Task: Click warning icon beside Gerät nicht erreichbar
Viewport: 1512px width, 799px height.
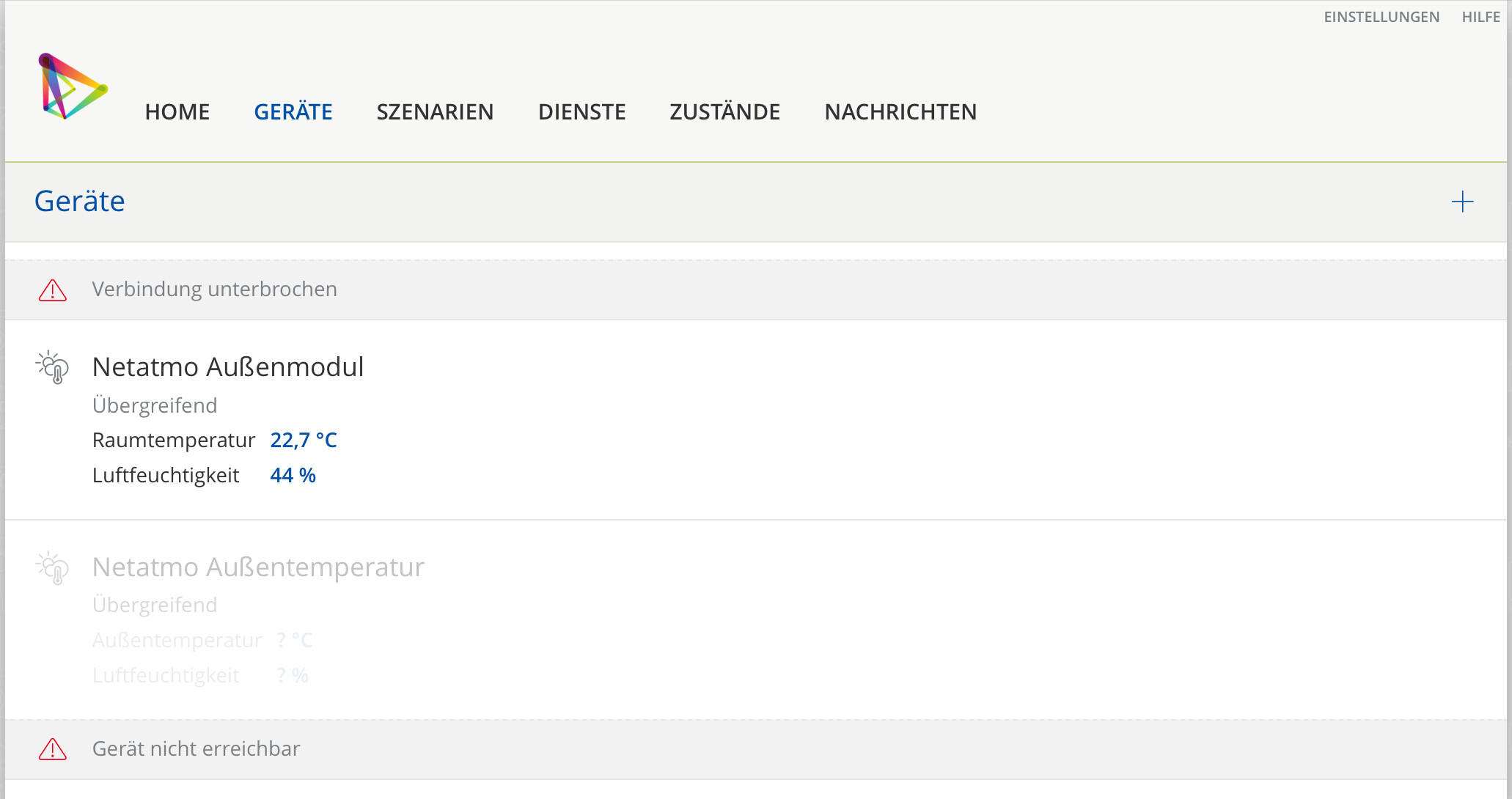Action: 52,749
